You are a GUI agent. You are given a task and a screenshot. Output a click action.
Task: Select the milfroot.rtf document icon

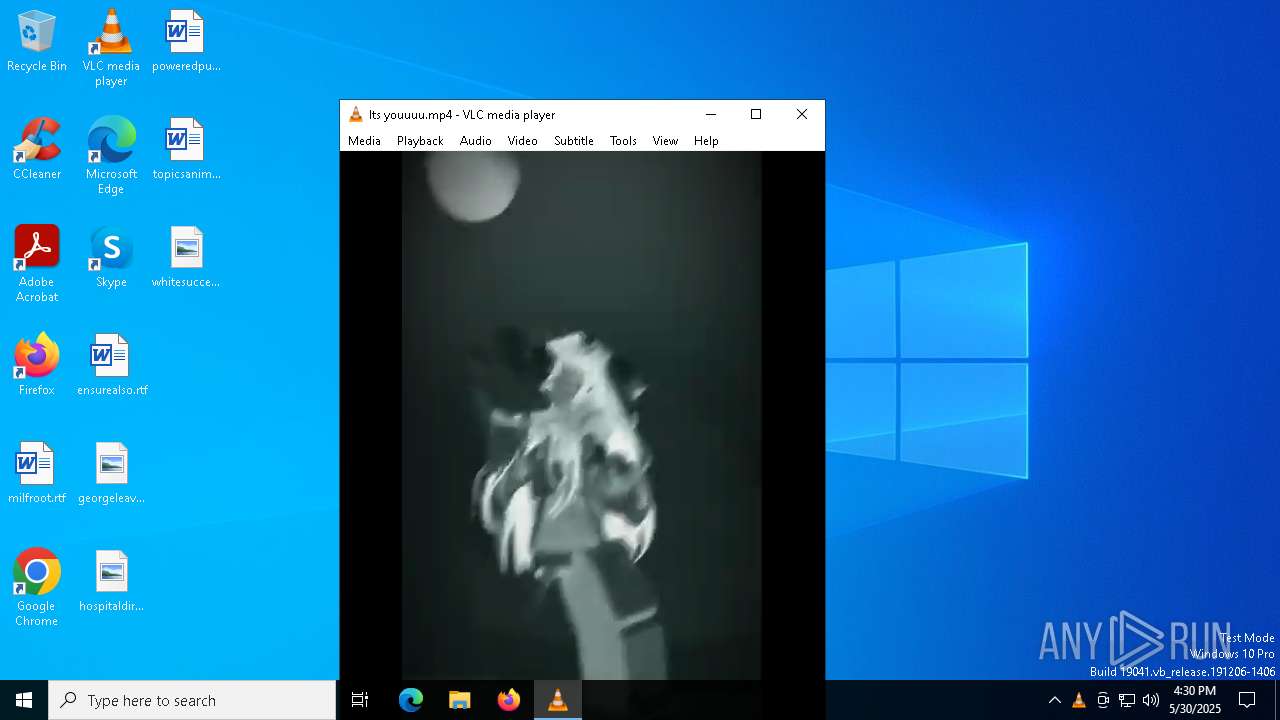click(x=37, y=474)
